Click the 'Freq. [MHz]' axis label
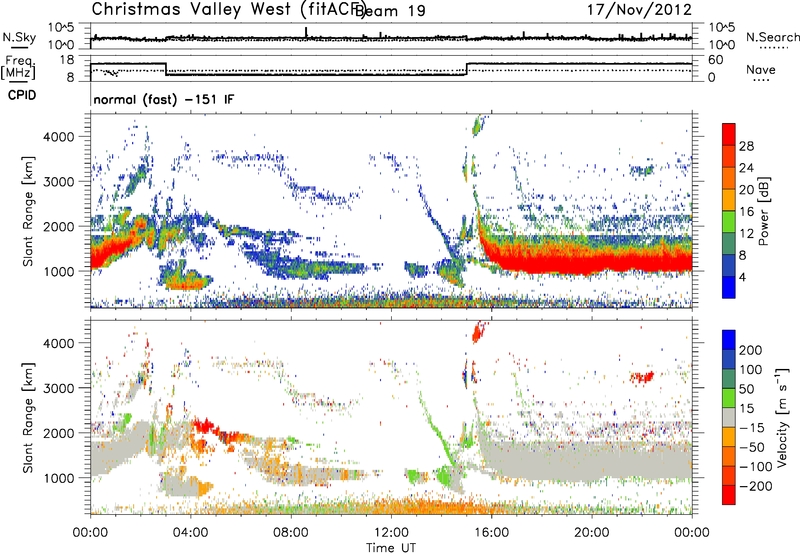Viewport: 800px width, 554px height. tap(18, 67)
